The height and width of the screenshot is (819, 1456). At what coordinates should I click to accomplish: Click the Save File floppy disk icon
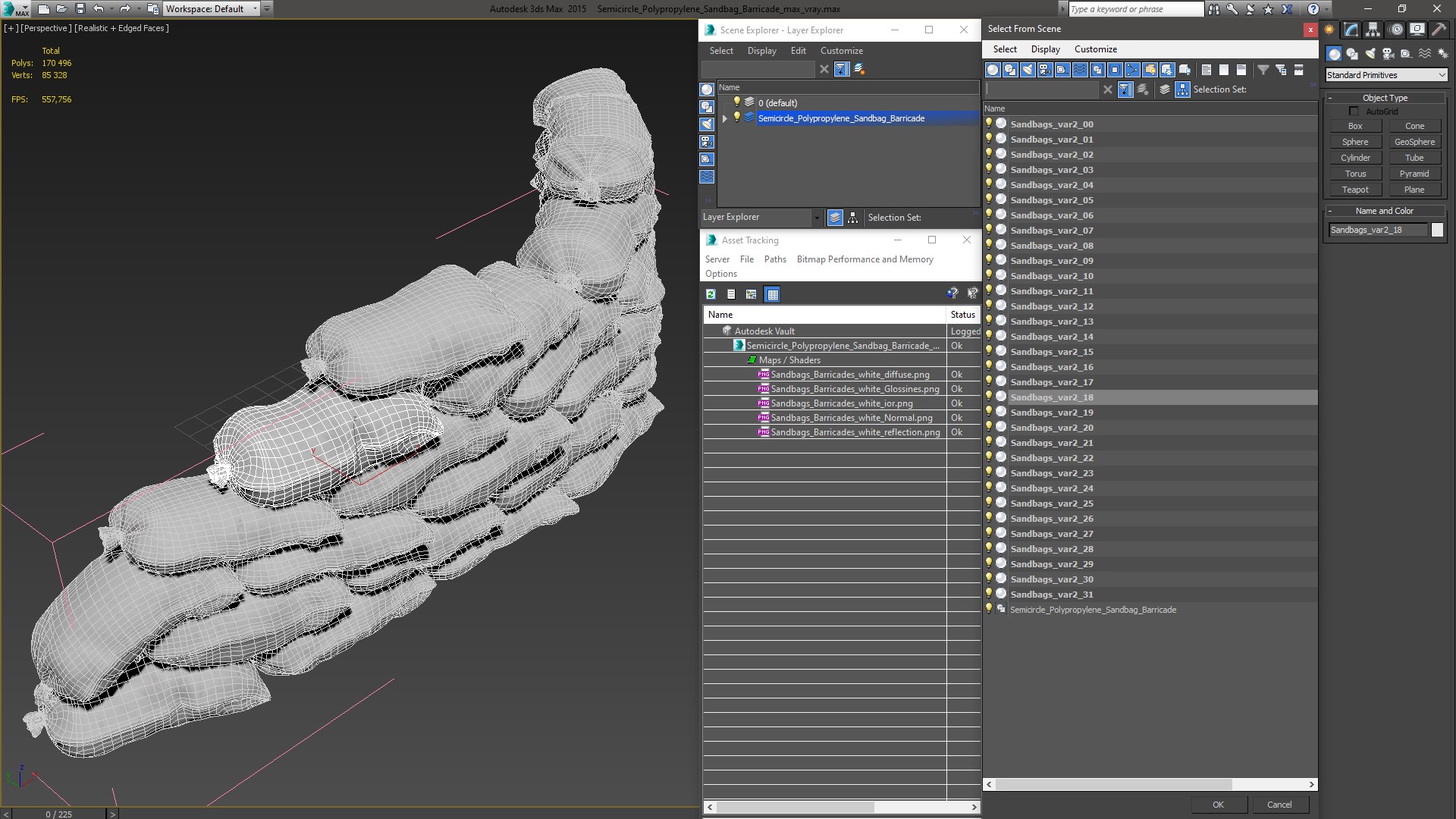click(x=80, y=9)
